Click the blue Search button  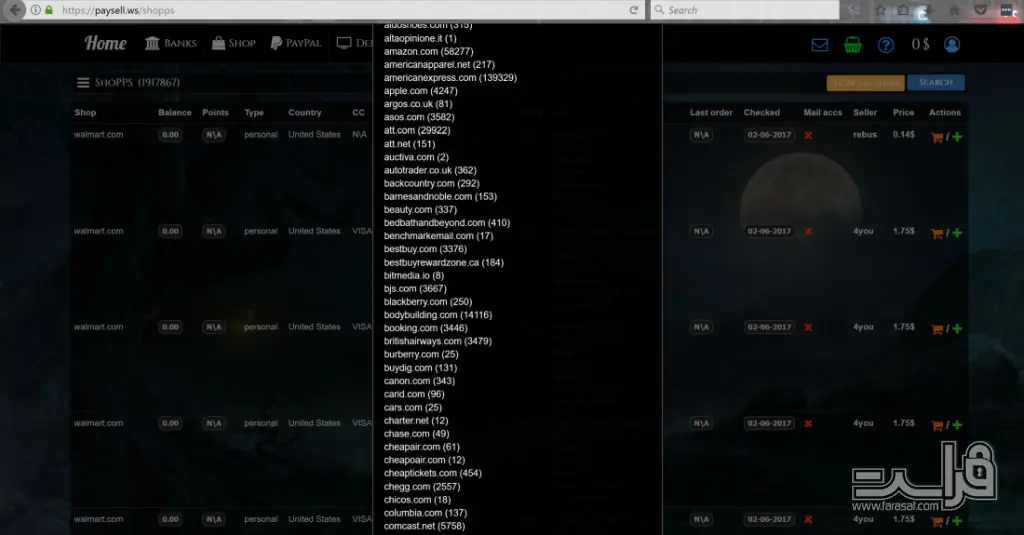(x=936, y=82)
